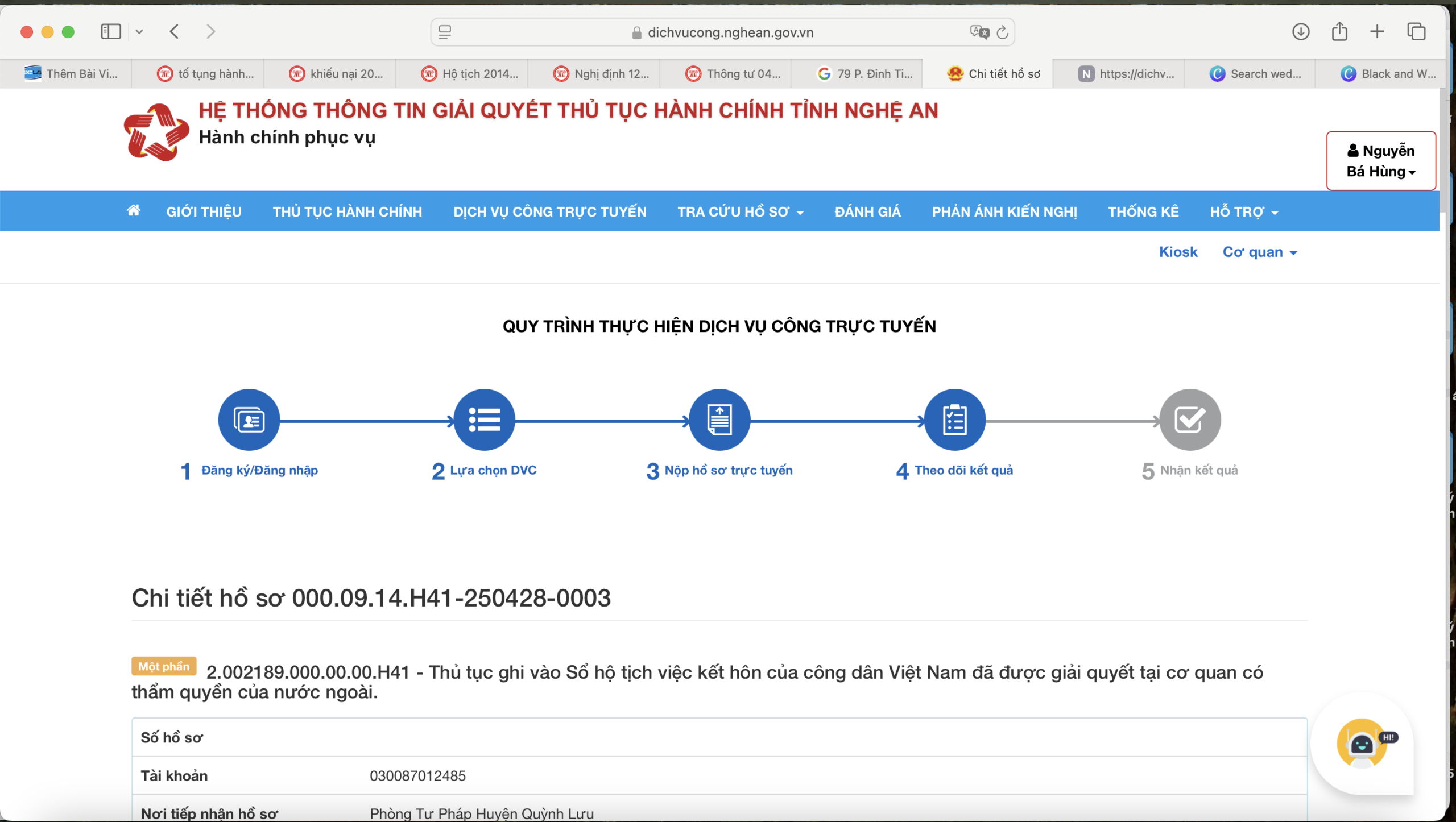This screenshot has width=1456, height=822.
Task: Click the Nghệ An portal star logo
Action: 156,132
